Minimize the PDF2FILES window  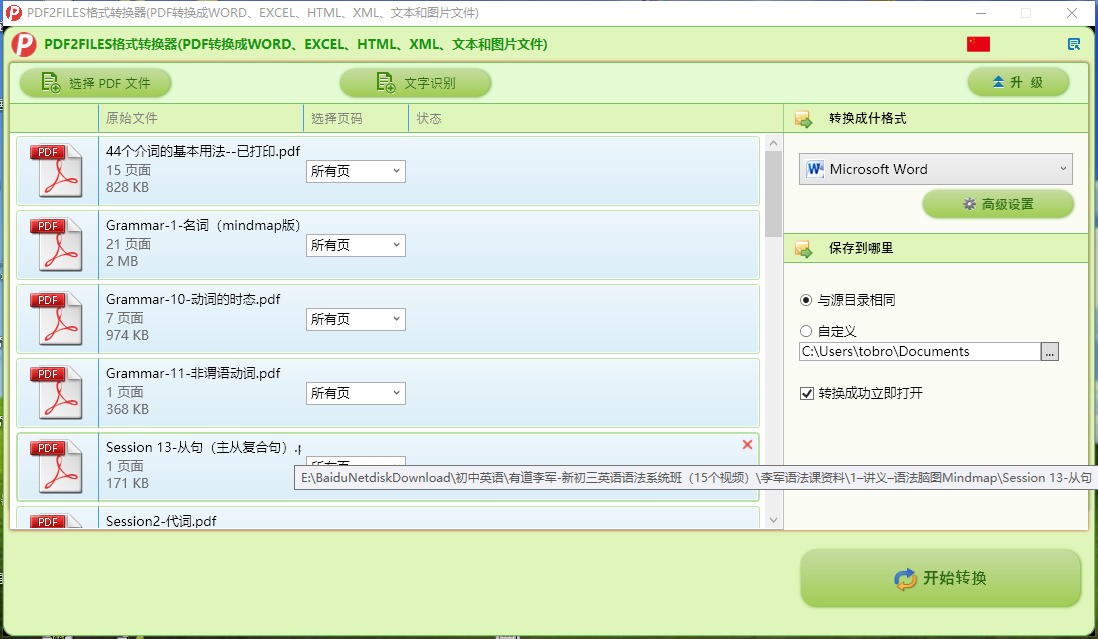[981, 13]
